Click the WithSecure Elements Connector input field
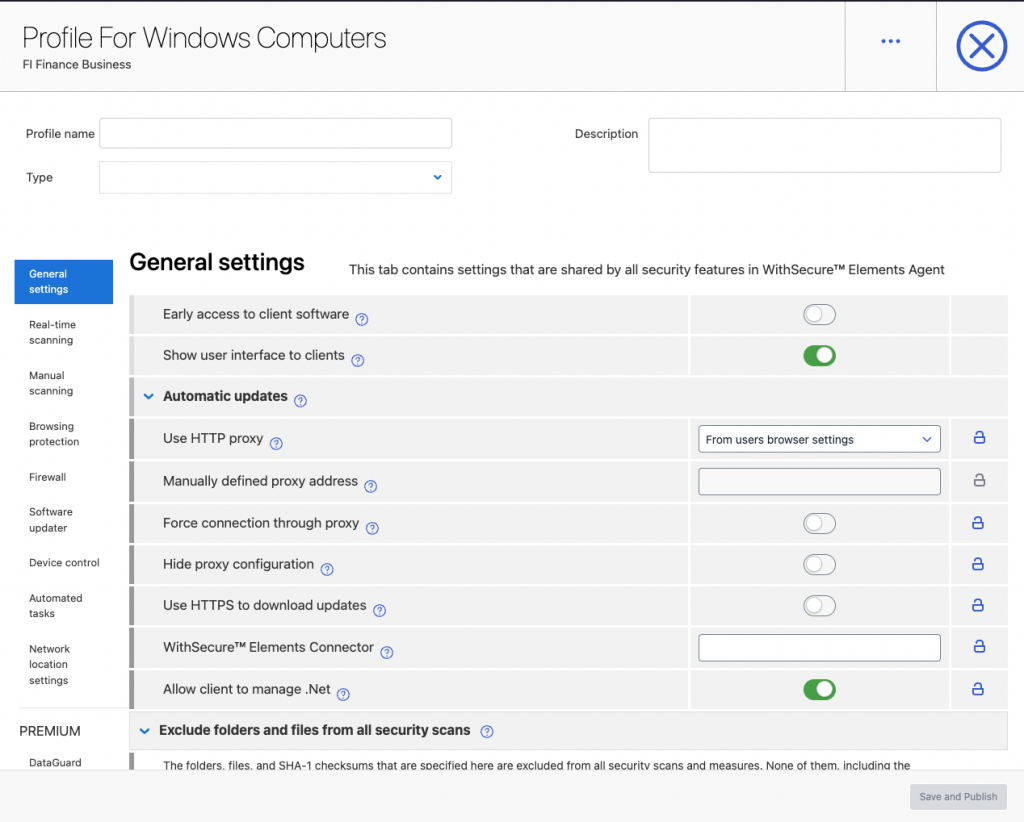 click(819, 648)
